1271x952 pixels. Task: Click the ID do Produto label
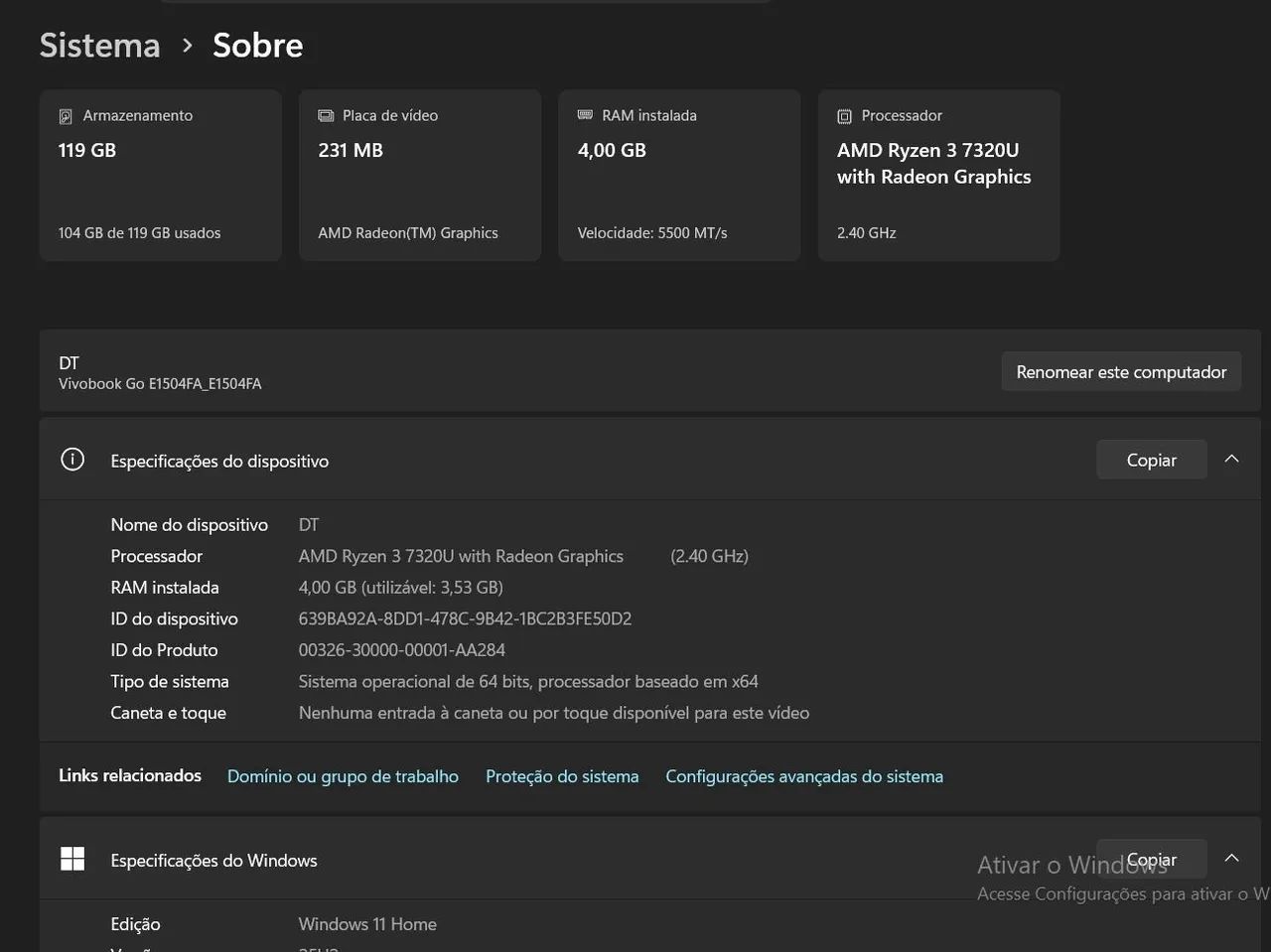[x=164, y=650]
